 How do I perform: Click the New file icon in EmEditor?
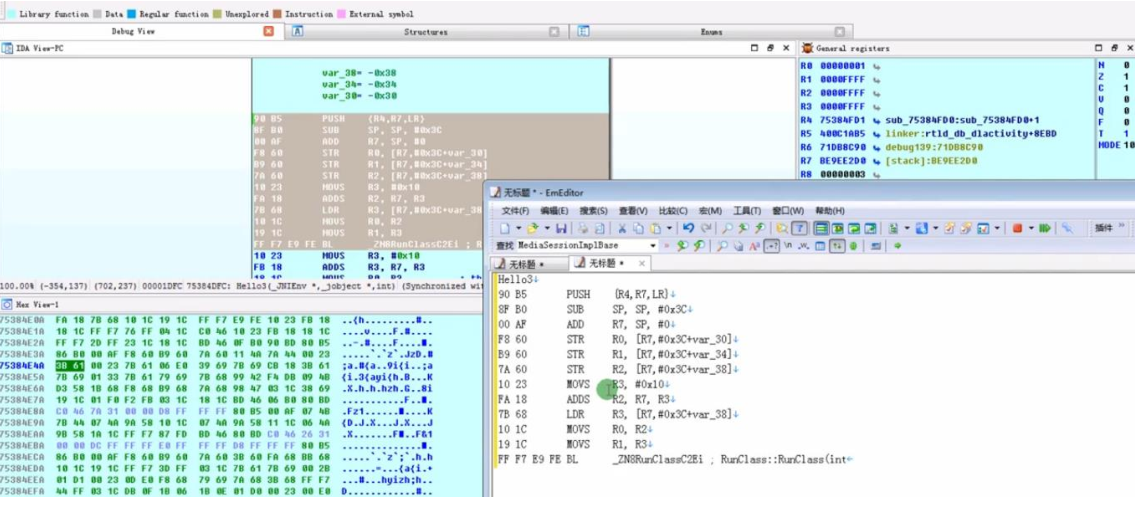(x=505, y=228)
